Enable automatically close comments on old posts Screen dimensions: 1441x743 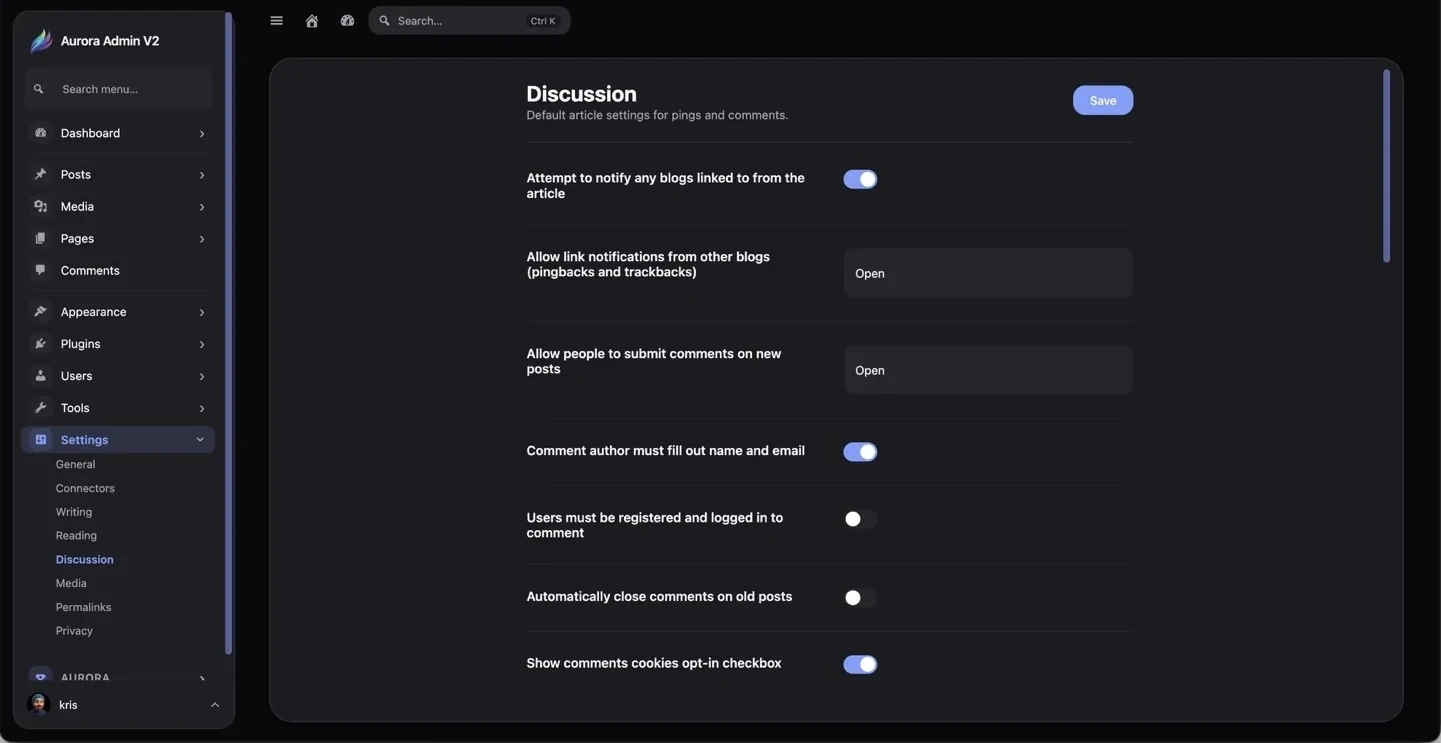pyautogui.click(x=860, y=598)
